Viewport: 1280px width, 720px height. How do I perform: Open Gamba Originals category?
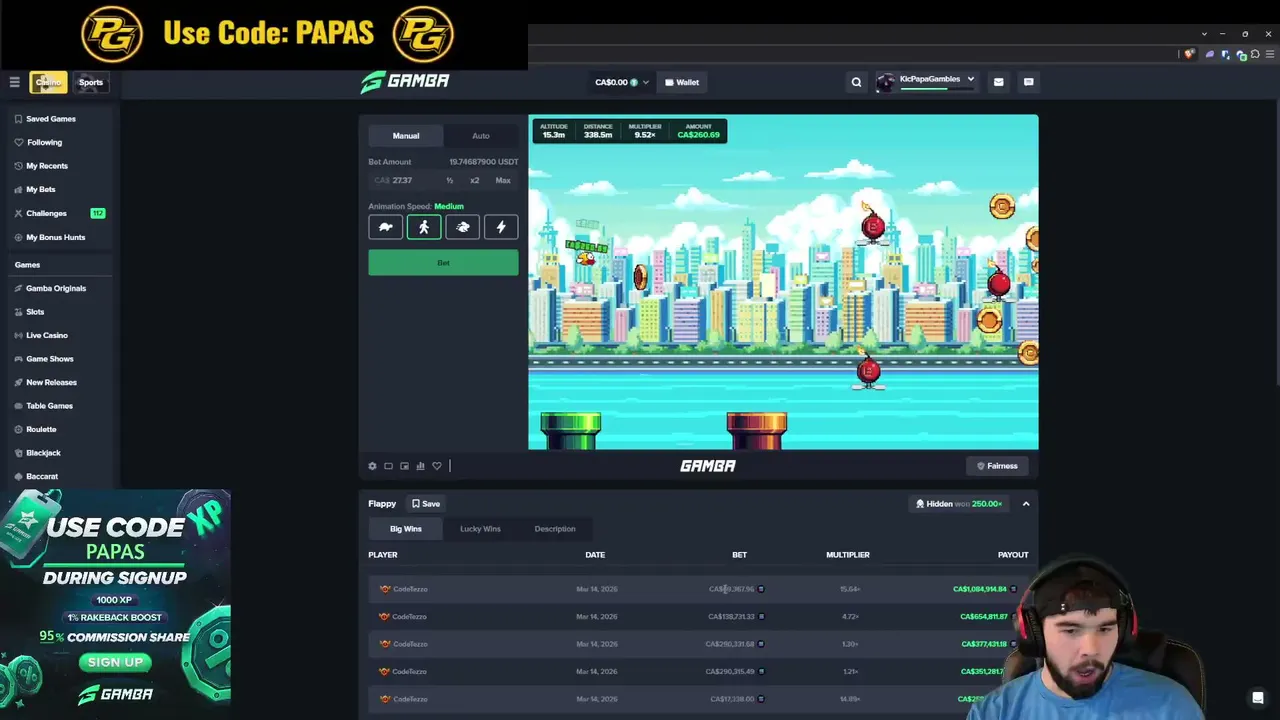point(56,288)
